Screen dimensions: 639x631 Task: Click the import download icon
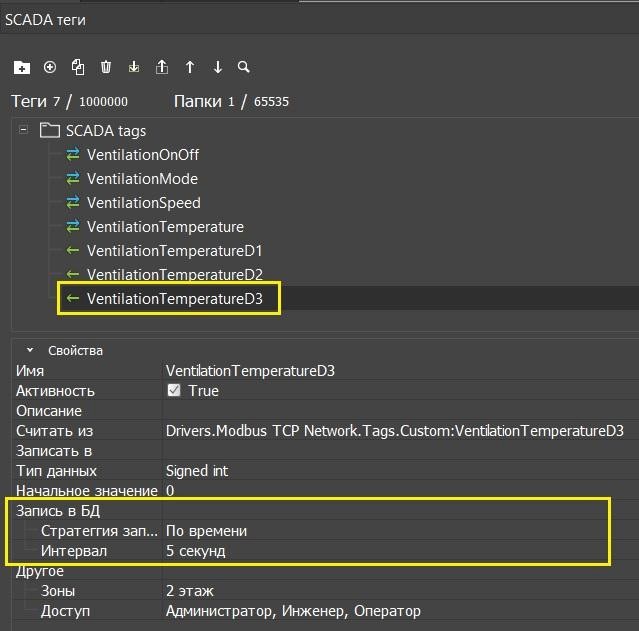pos(134,67)
